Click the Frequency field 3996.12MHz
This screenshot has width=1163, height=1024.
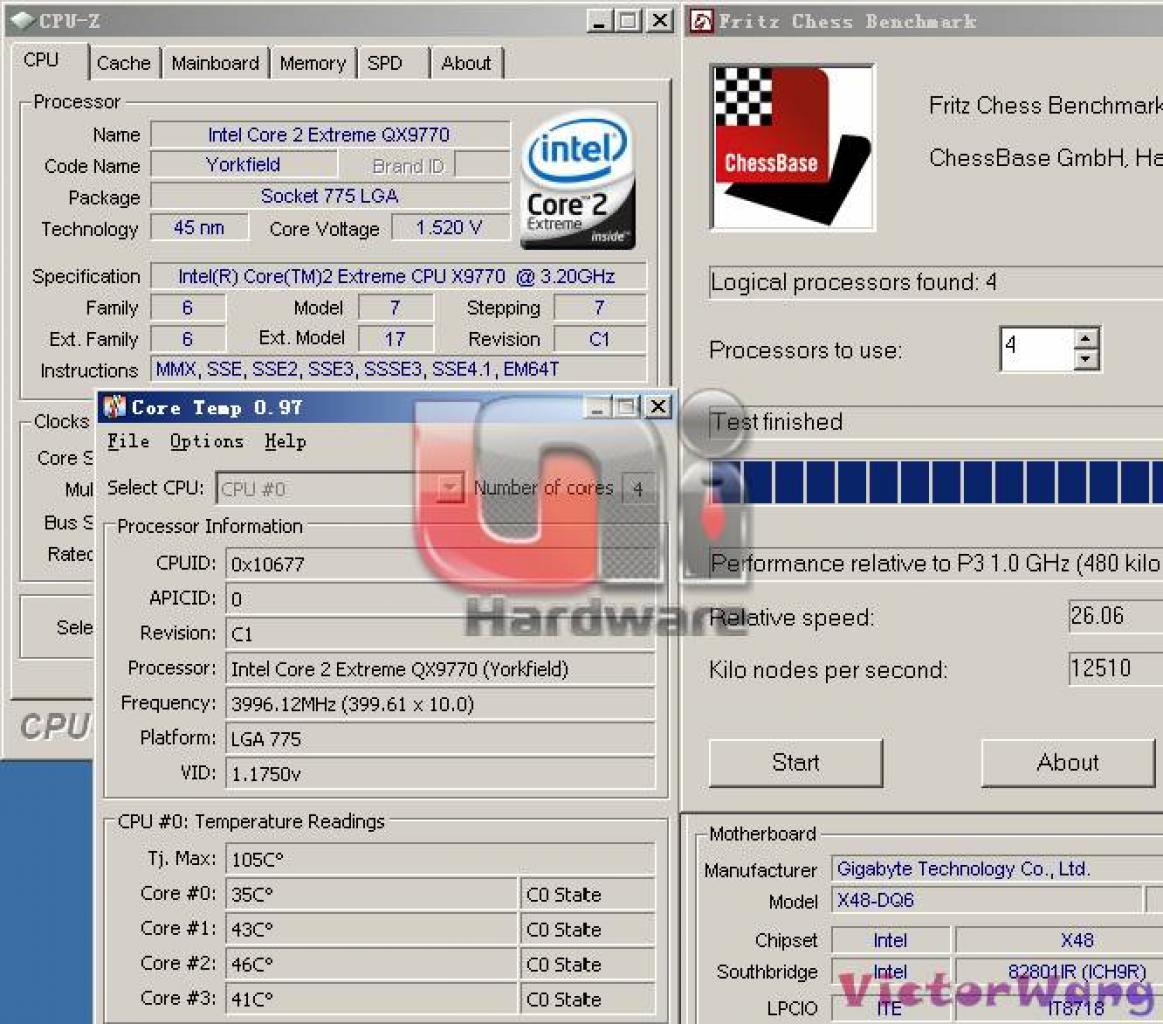tap(440, 704)
